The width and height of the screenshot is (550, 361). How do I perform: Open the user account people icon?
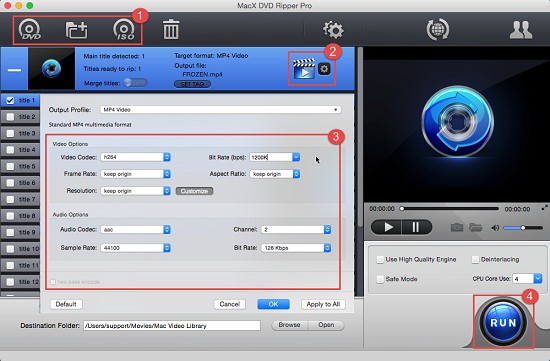[521, 30]
